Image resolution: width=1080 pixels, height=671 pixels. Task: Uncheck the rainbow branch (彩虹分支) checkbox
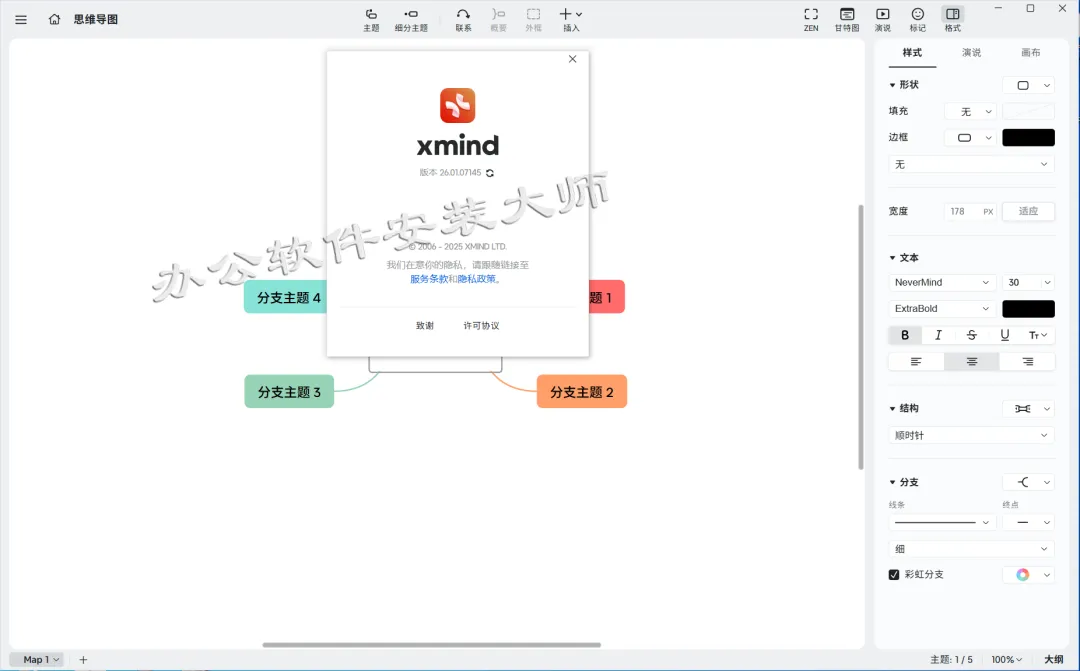894,575
